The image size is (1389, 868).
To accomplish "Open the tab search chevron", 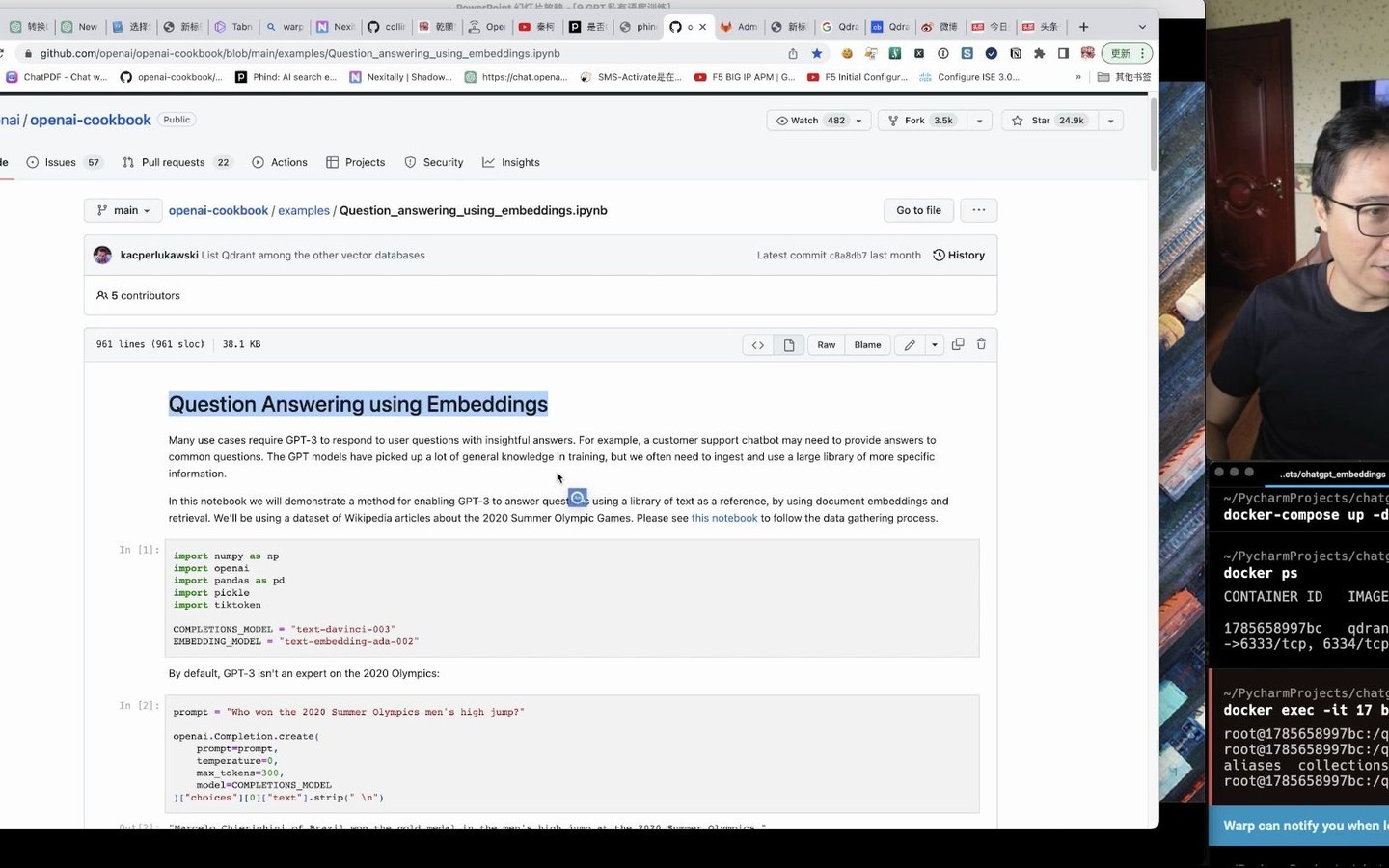I will coord(1142,27).
